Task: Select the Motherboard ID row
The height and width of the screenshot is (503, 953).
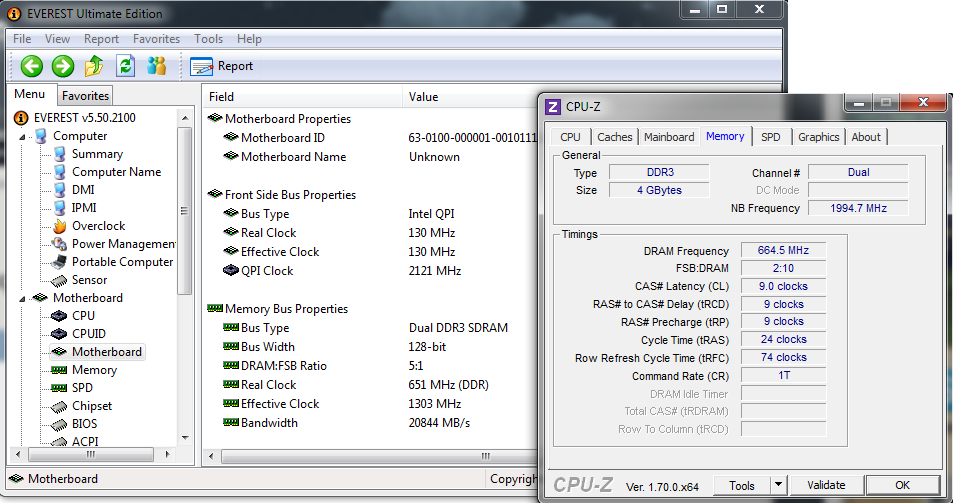Action: click(371, 138)
